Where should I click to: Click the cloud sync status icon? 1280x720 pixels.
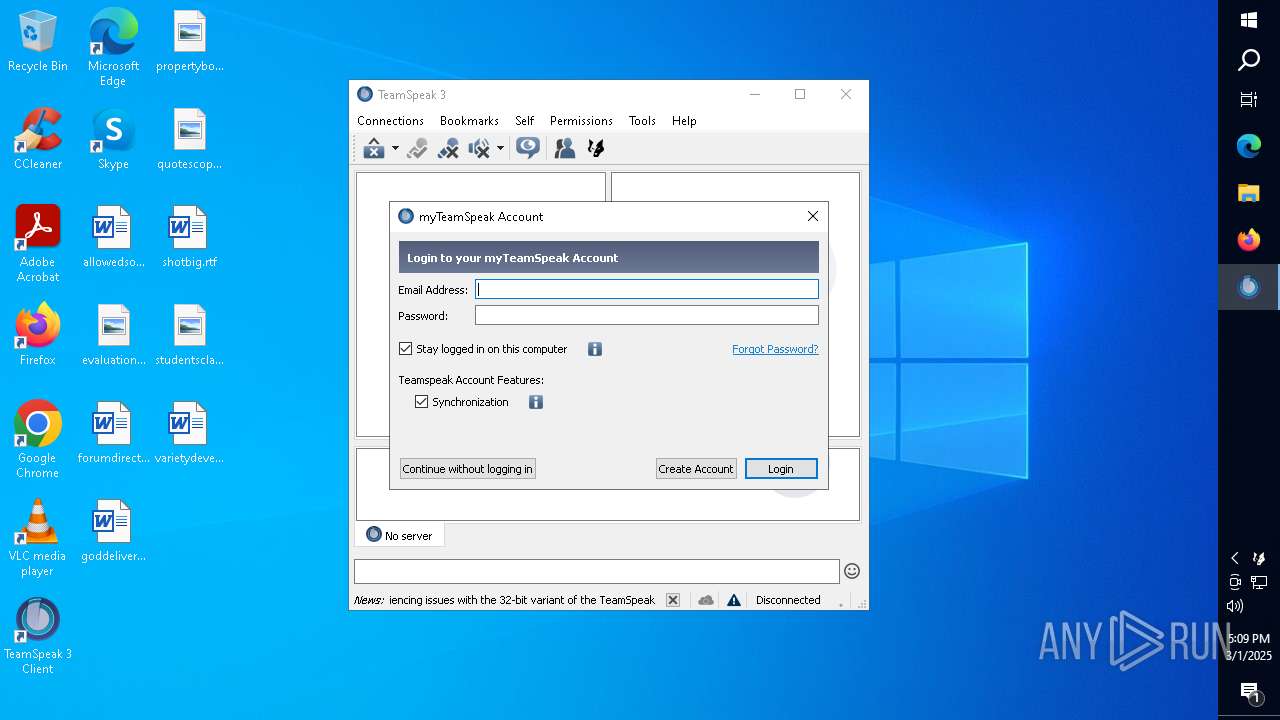click(706, 600)
